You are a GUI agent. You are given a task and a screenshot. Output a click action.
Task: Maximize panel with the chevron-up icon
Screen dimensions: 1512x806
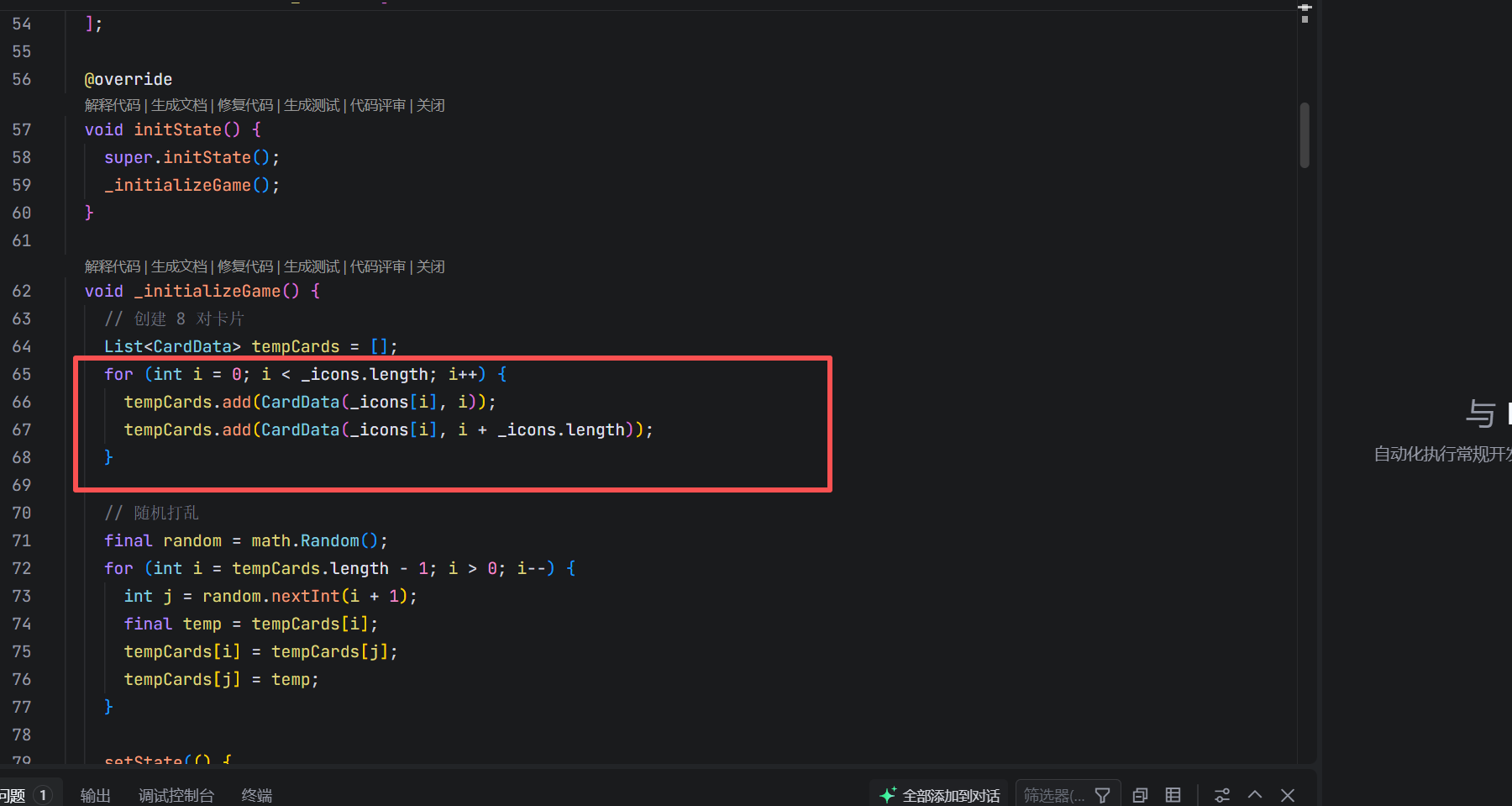click(1255, 795)
